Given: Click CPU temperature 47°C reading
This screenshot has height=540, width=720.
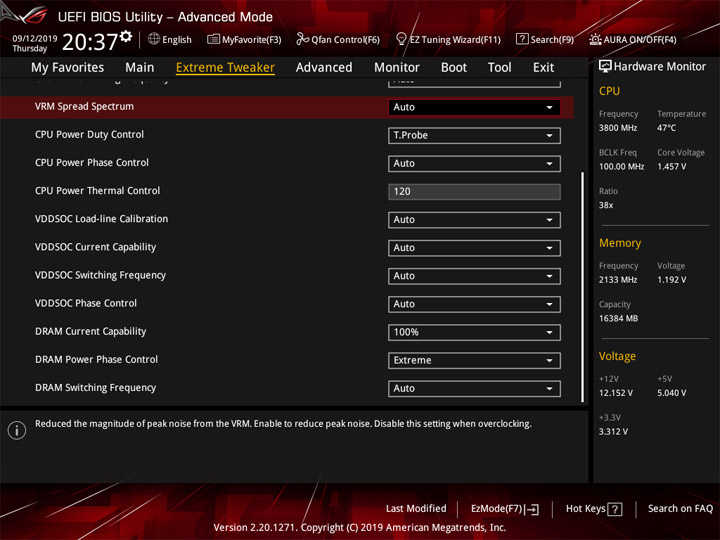Looking at the screenshot, I should (x=666, y=128).
